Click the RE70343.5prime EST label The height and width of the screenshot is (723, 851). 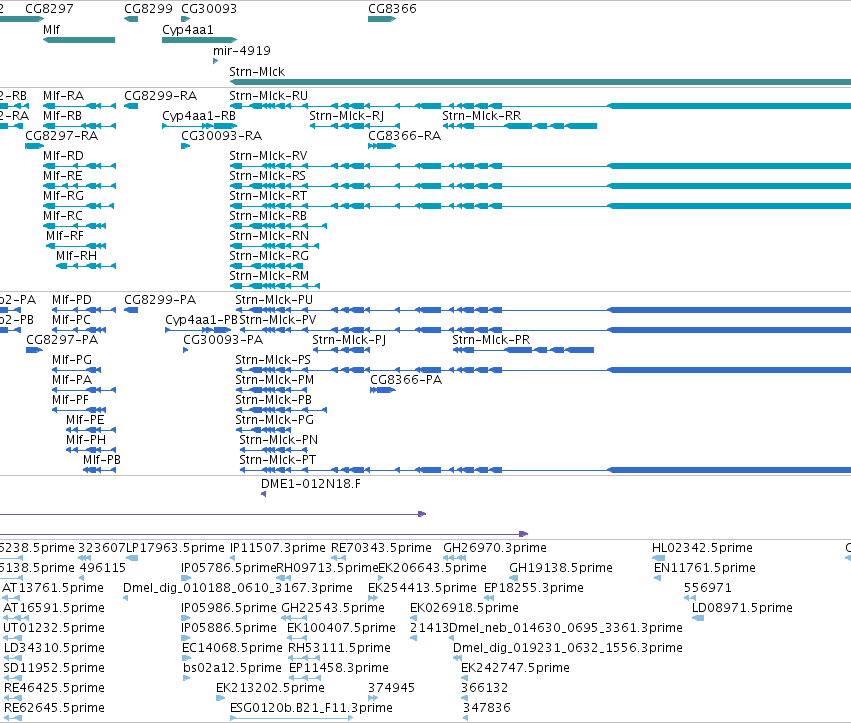382,548
